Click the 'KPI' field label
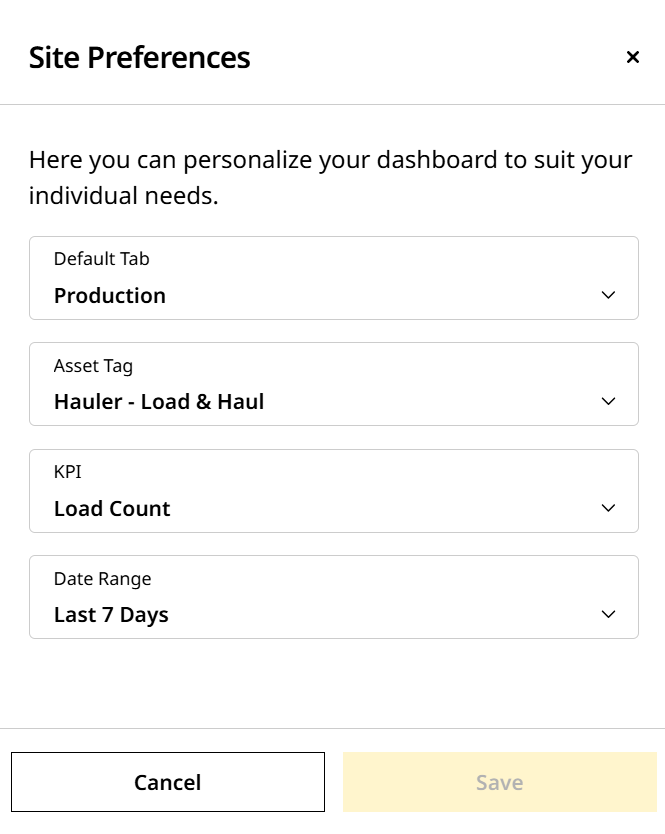665x834 pixels. tap(66, 472)
